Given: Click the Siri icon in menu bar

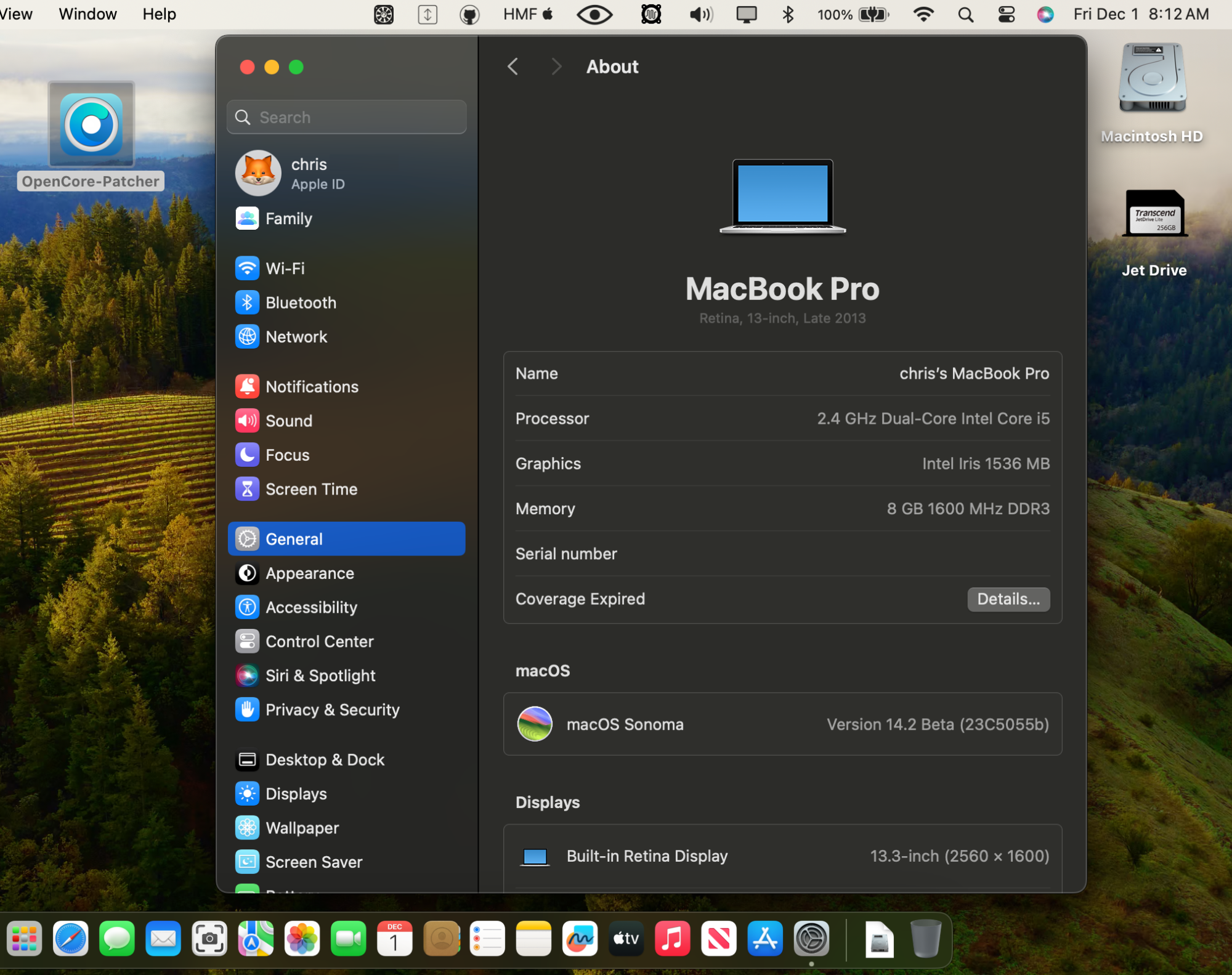Looking at the screenshot, I should point(1045,14).
